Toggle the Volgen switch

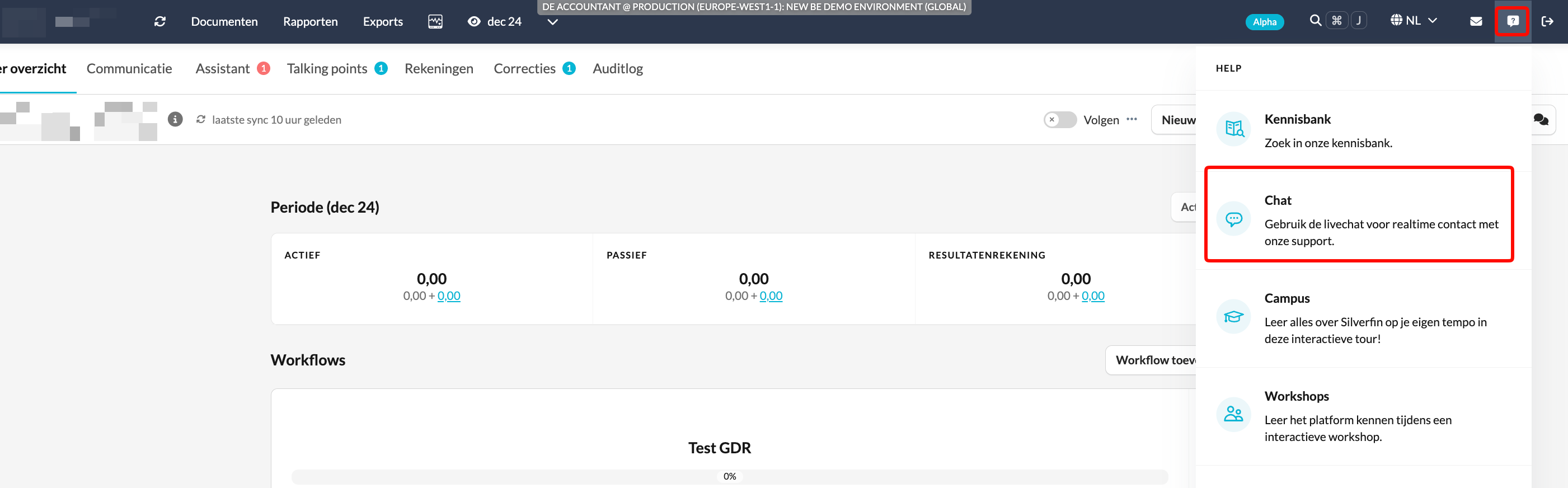pyautogui.click(x=1060, y=120)
